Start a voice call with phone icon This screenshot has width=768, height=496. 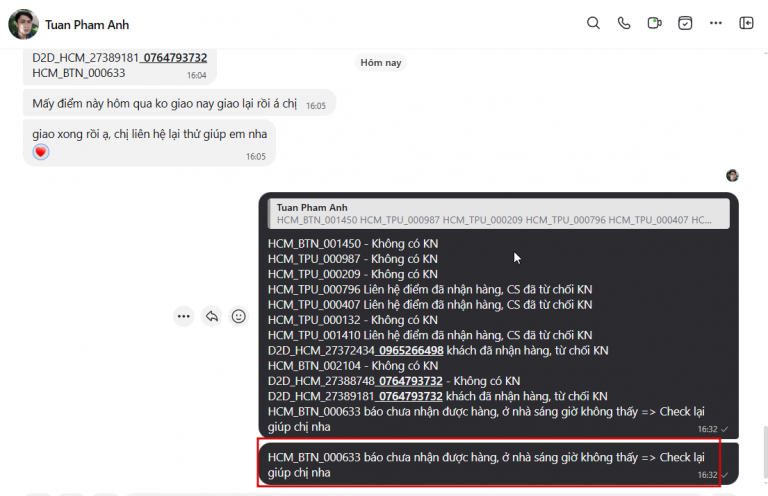click(x=624, y=23)
